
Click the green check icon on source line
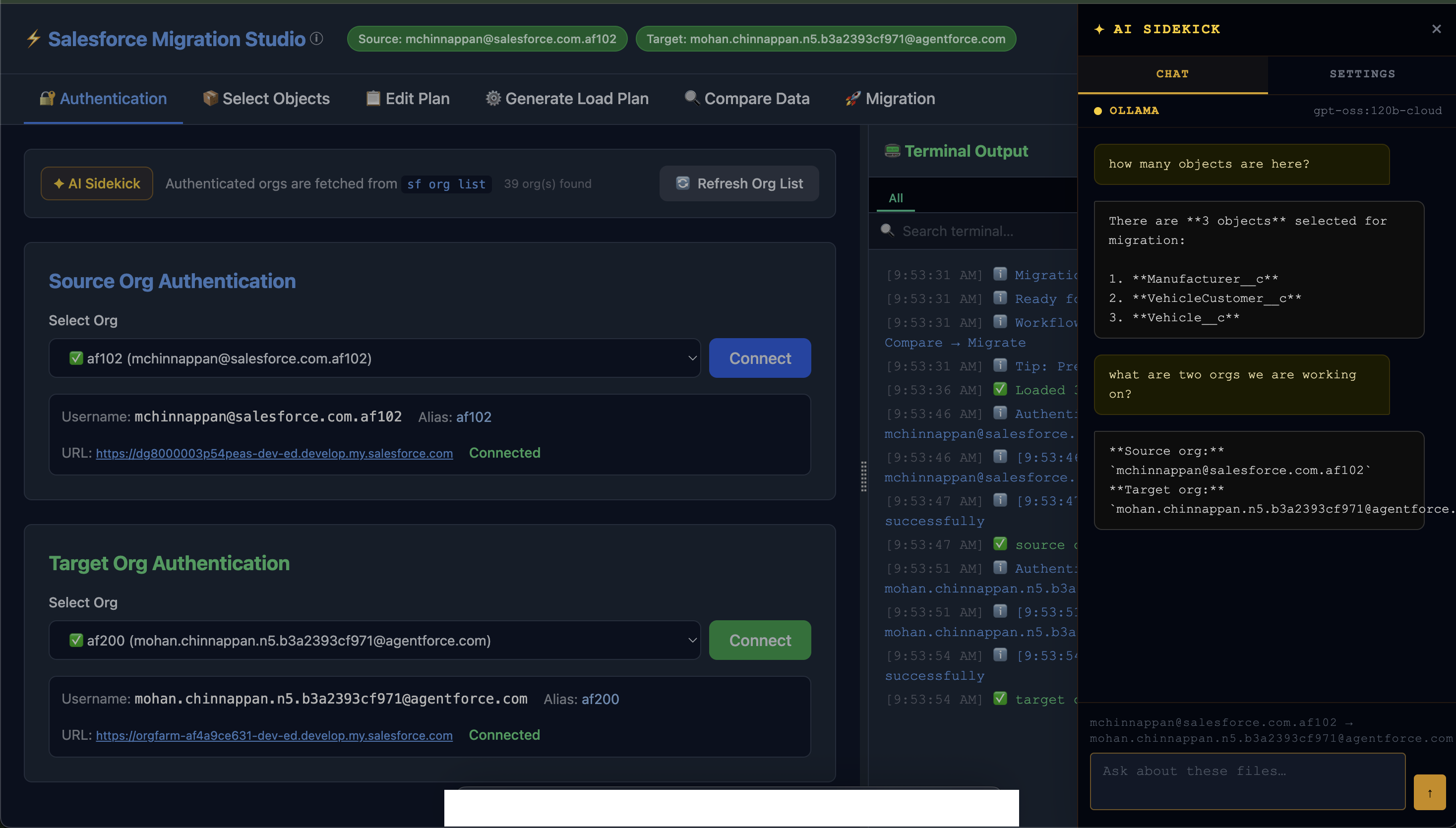point(1000,544)
